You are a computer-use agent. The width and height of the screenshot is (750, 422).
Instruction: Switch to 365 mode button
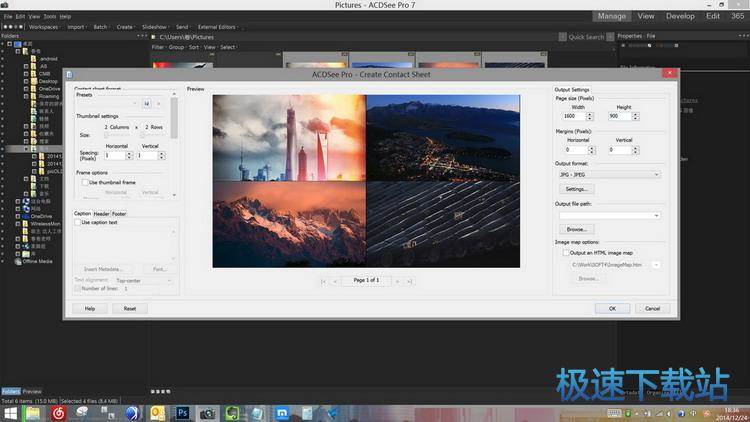coord(739,16)
